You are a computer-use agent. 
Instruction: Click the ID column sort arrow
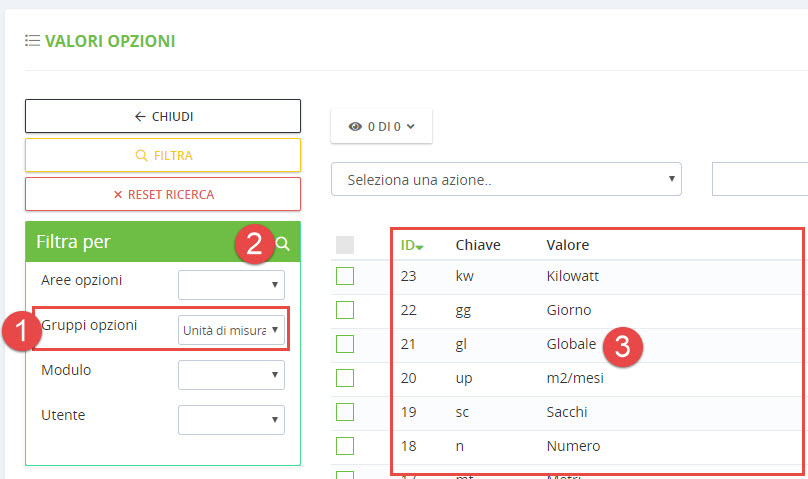pyautogui.click(x=420, y=247)
